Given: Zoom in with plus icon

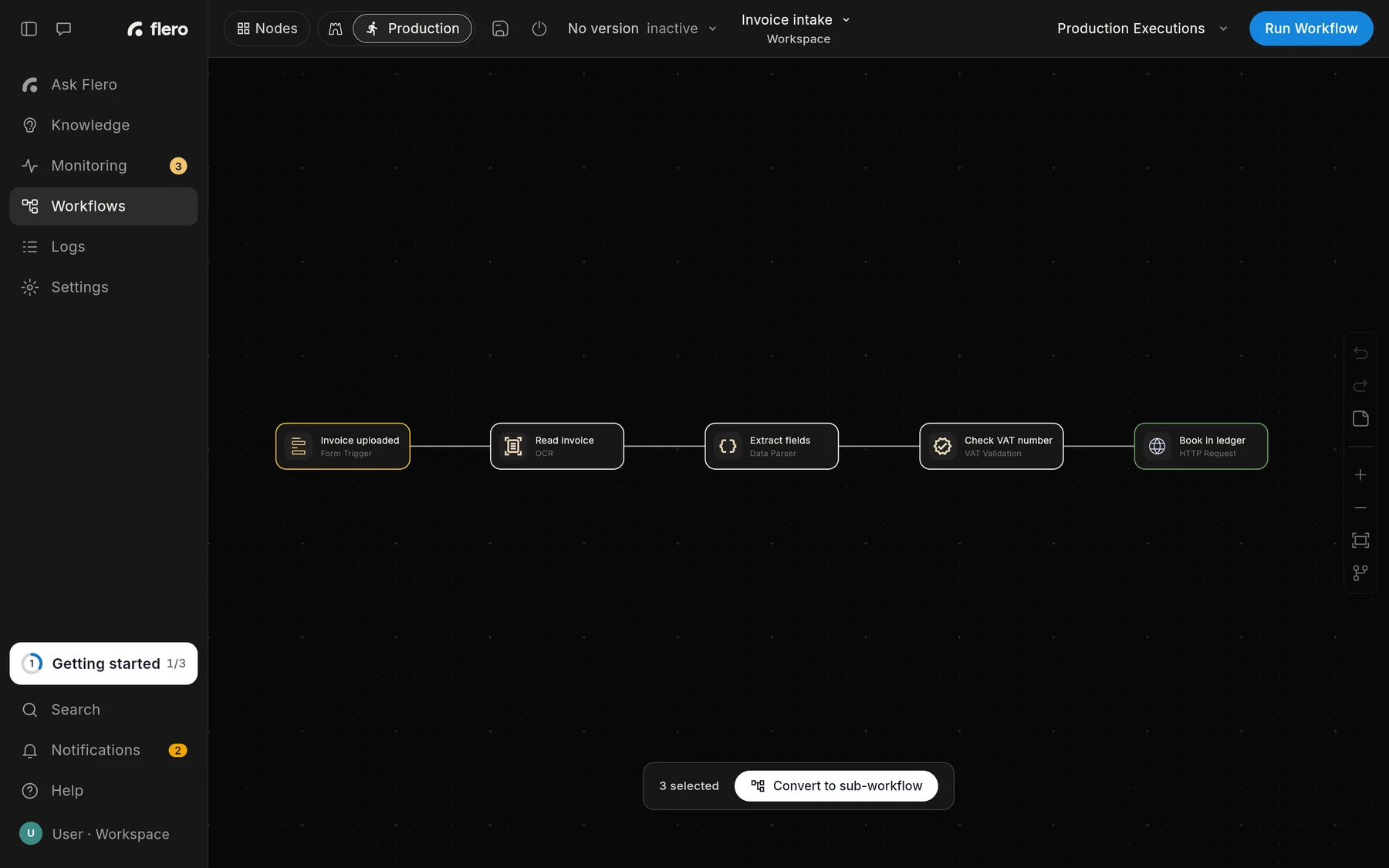Looking at the screenshot, I should click(x=1360, y=475).
